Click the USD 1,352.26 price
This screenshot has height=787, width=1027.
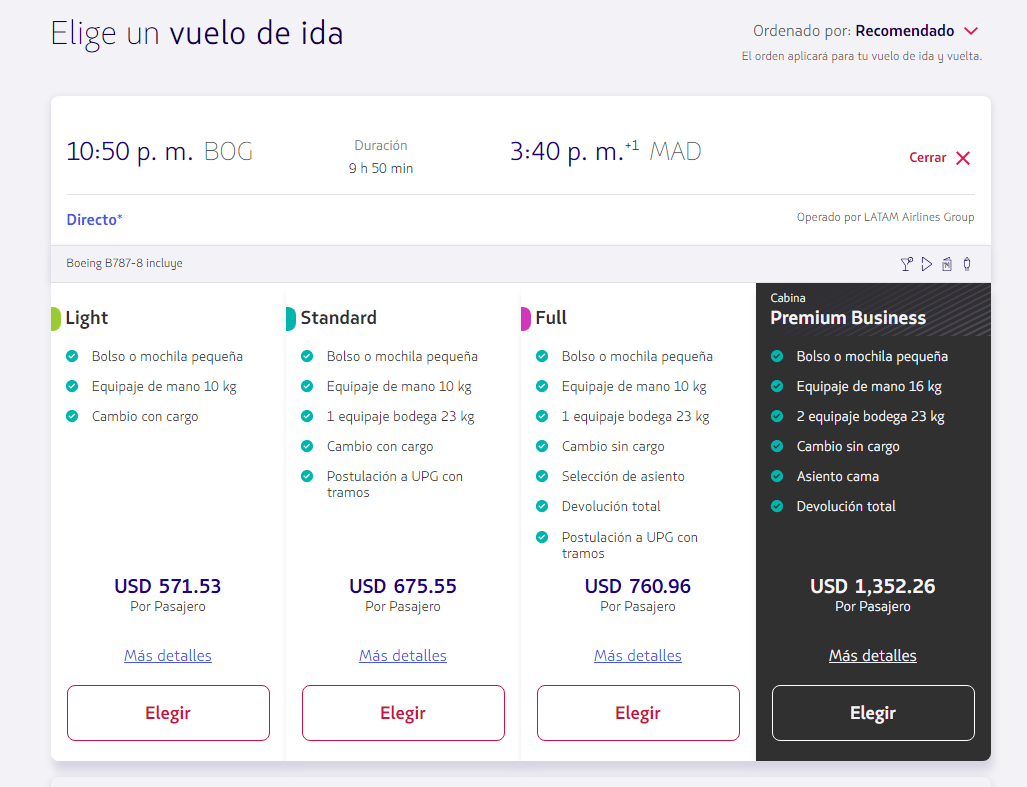click(x=872, y=586)
